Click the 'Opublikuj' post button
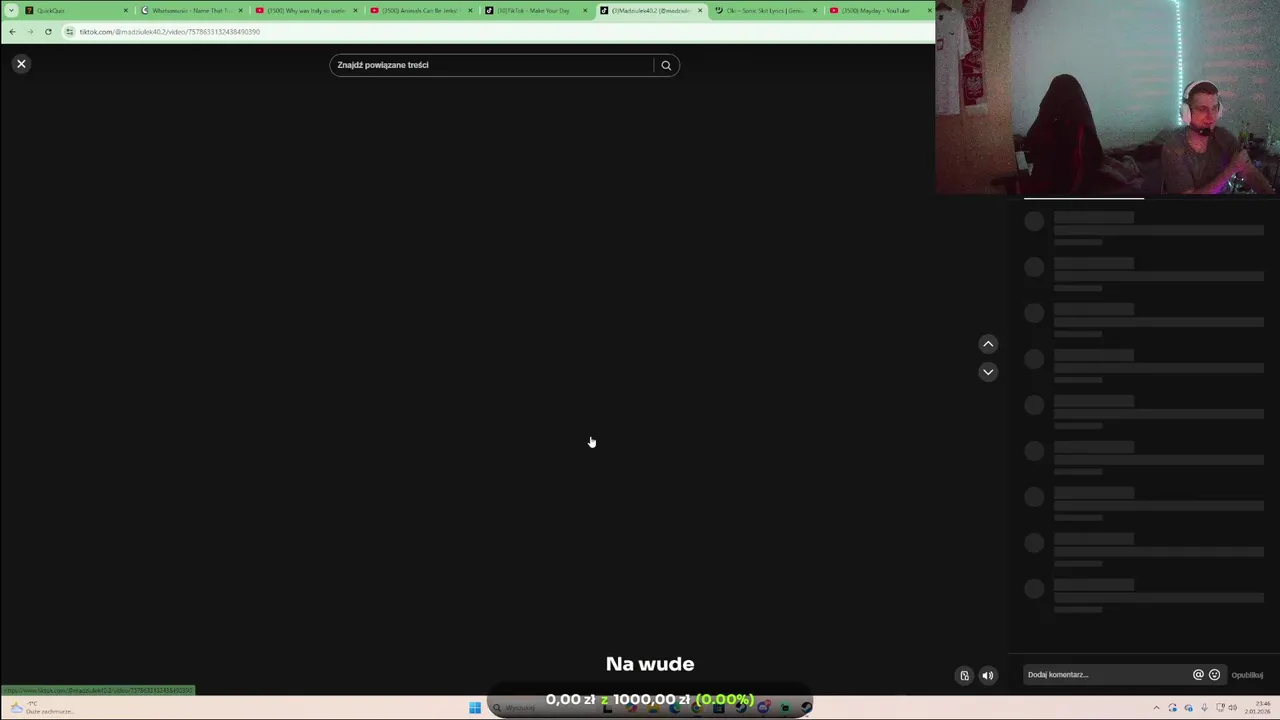This screenshot has width=1280, height=720. [x=1247, y=675]
